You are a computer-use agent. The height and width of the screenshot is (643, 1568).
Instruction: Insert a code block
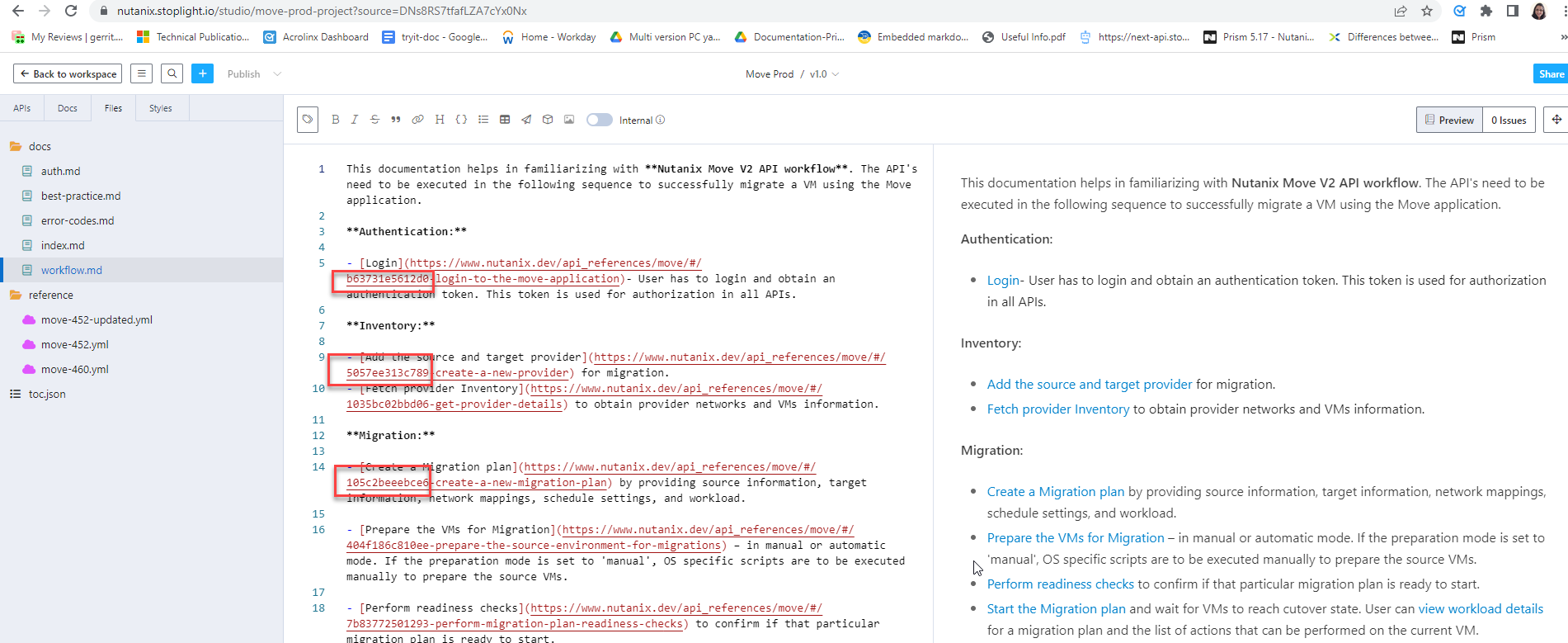(461, 120)
